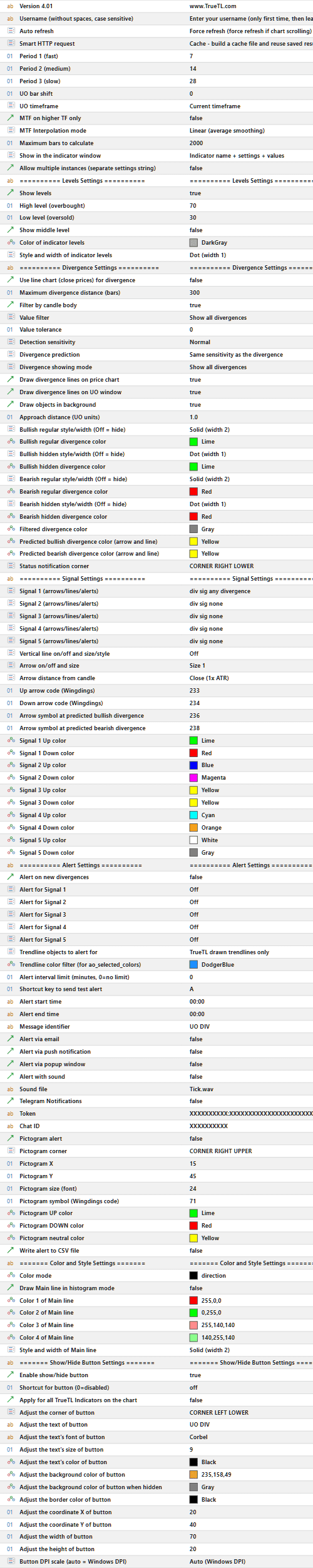Image resolution: width=313 pixels, height=1568 pixels.
Task: Select the 'false' value of MTF on higher TF only
Action: (196, 118)
